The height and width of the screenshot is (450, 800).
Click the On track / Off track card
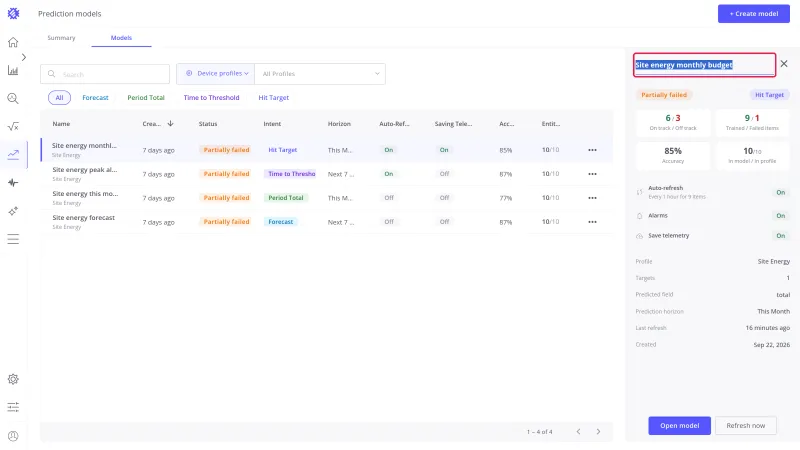672,122
